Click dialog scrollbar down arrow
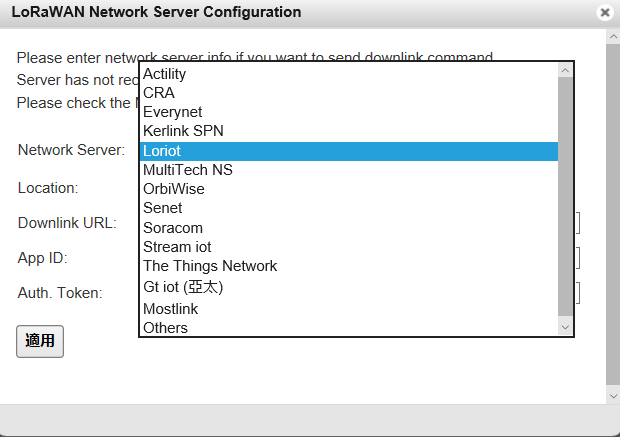Image resolution: width=621 pixels, height=438 pixels. 613,396
